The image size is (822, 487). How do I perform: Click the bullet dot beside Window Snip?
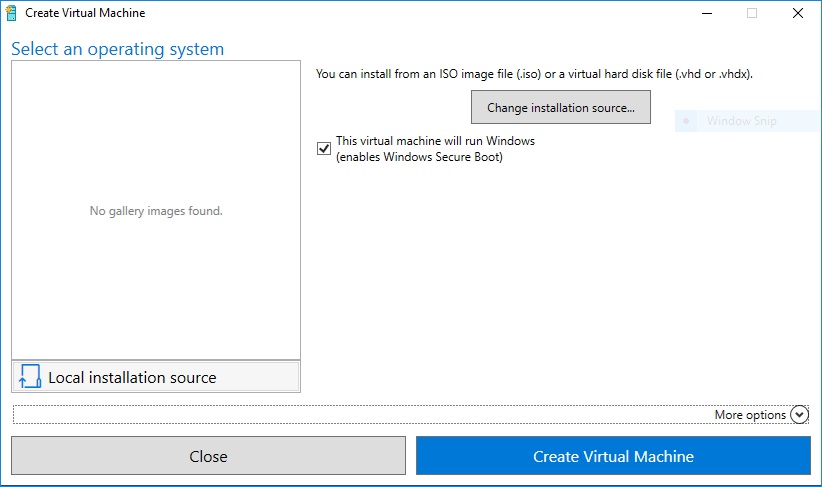[686, 121]
